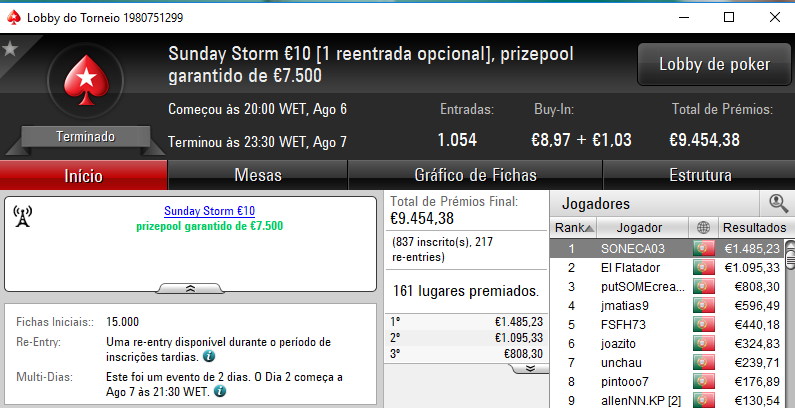Click the flag next to El Flatador

[704, 268]
